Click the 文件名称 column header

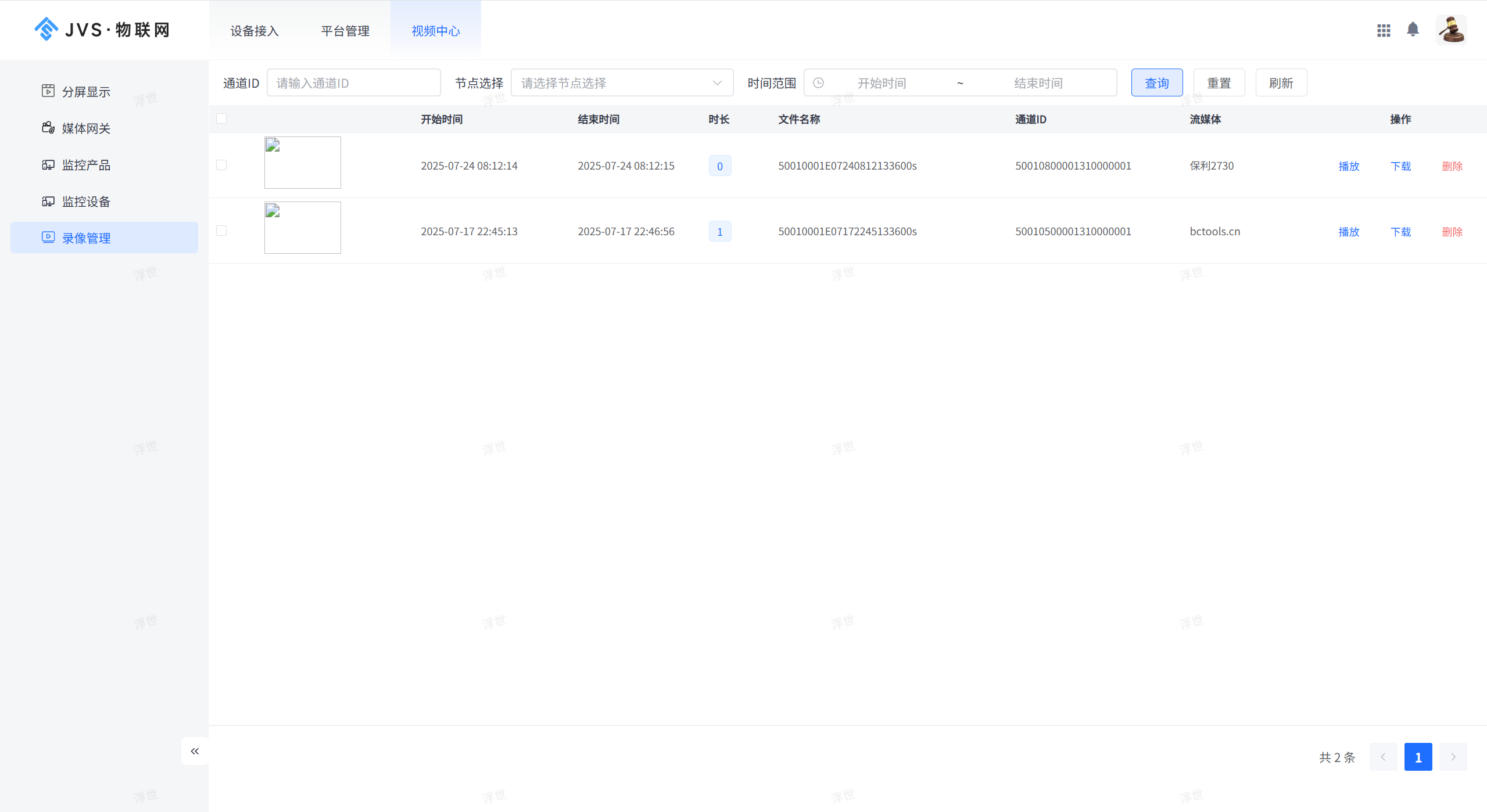tap(799, 119)
